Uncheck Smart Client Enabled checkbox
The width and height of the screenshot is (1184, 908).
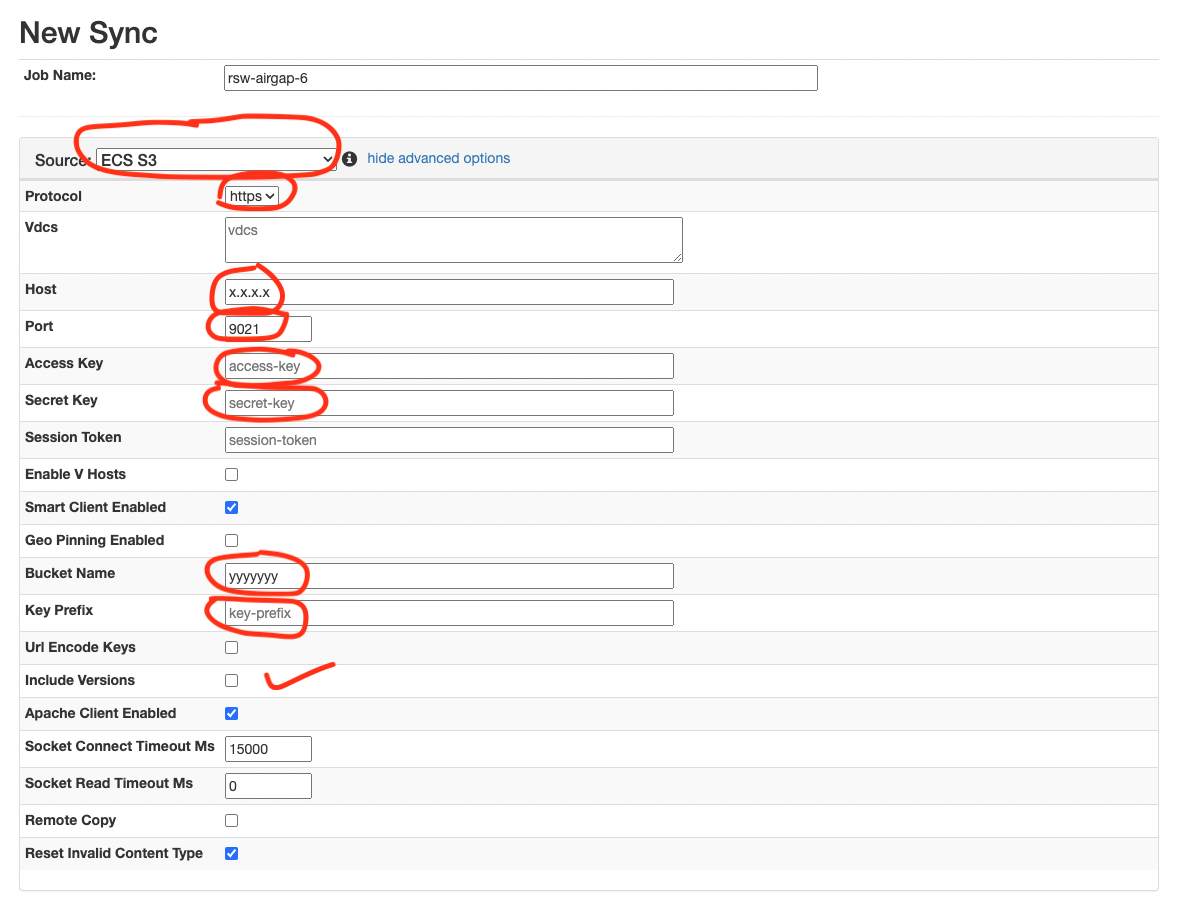pos(232,508)
